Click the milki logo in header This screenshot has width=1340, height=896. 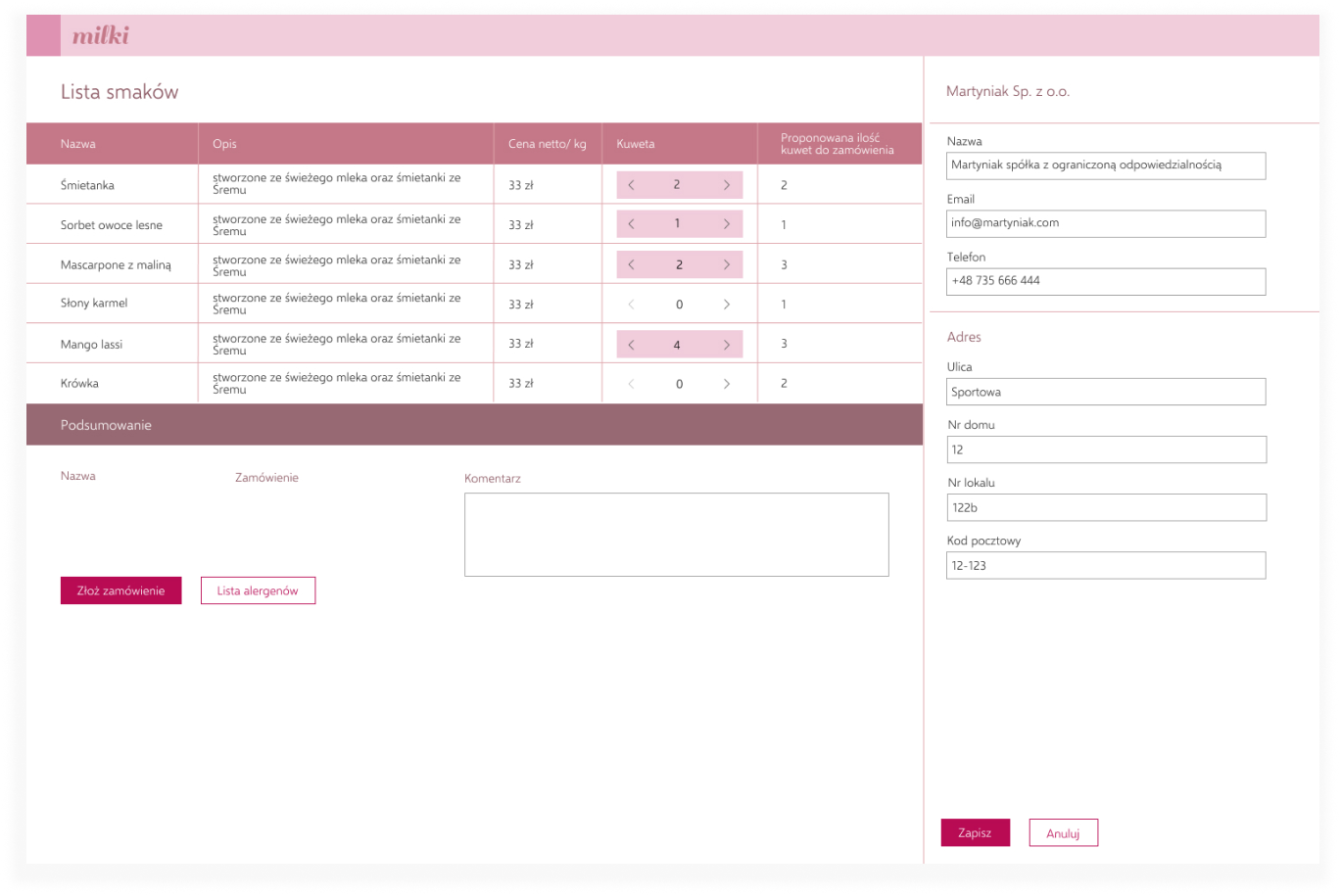pos(100,37)
